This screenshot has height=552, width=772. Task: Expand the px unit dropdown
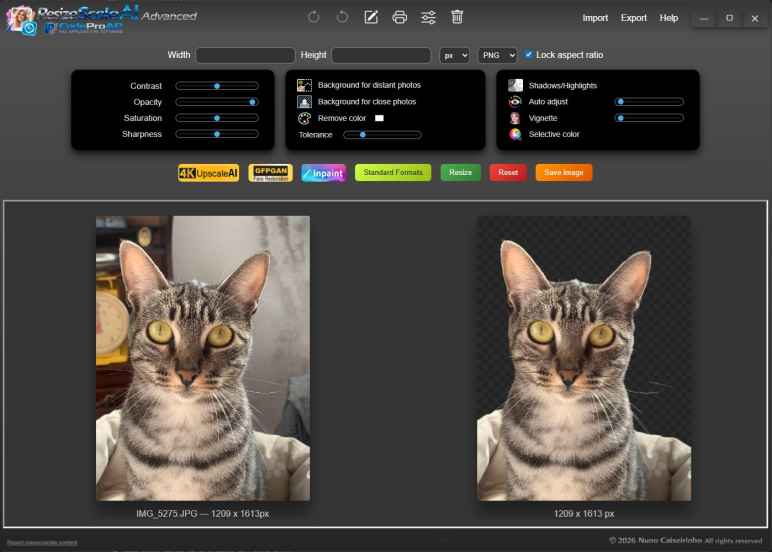point(454,55)
